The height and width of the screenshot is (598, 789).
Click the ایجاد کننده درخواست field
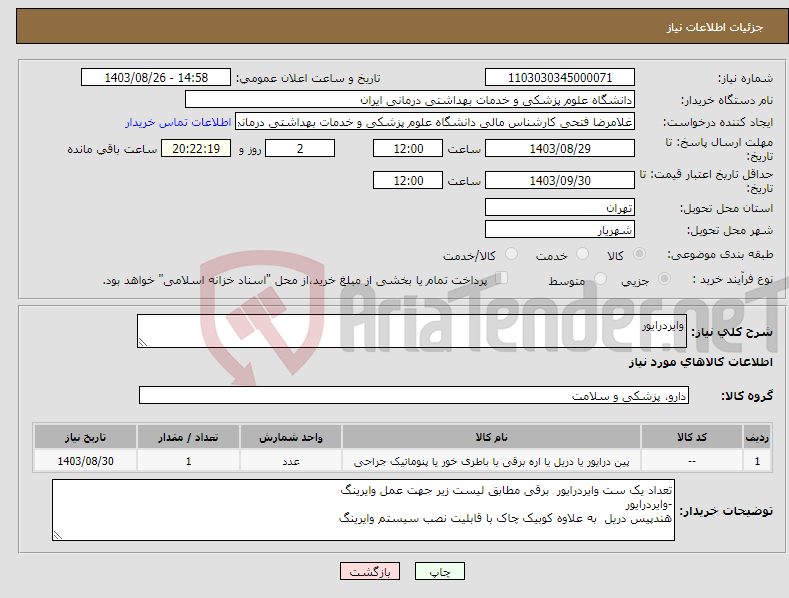pyautogui.click(x=435, y=122)
